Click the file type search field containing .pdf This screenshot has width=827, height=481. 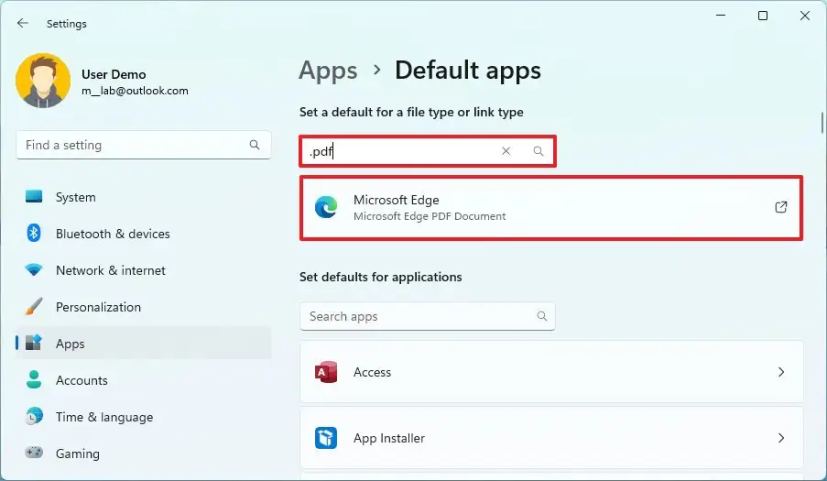click(x=428, y=151)
